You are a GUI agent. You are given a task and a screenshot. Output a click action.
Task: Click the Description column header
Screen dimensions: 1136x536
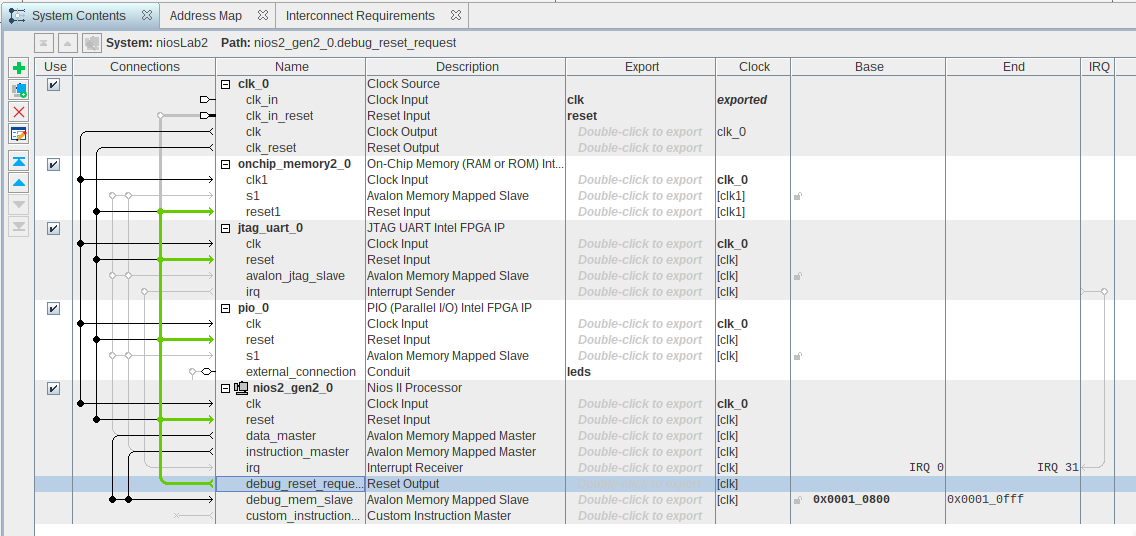[467, 67]
